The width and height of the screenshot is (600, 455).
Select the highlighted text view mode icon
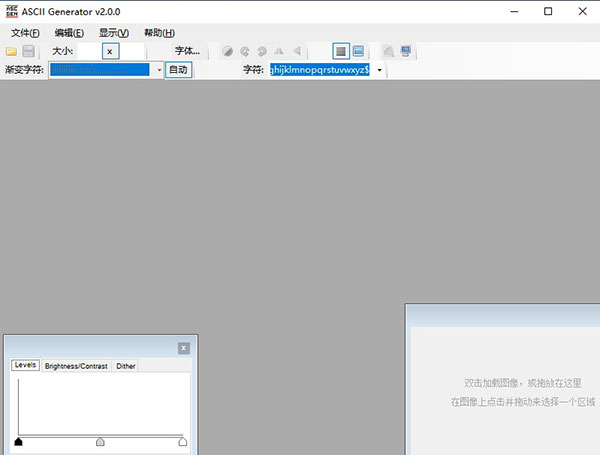[341, 51]
